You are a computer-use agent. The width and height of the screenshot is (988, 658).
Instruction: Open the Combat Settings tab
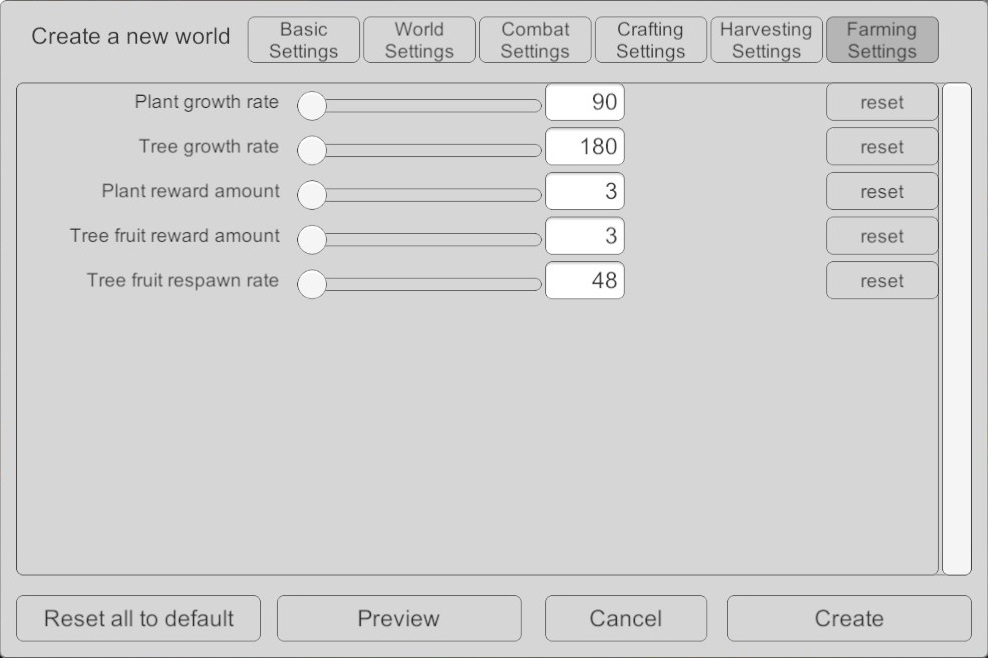[x=535, y=40]
